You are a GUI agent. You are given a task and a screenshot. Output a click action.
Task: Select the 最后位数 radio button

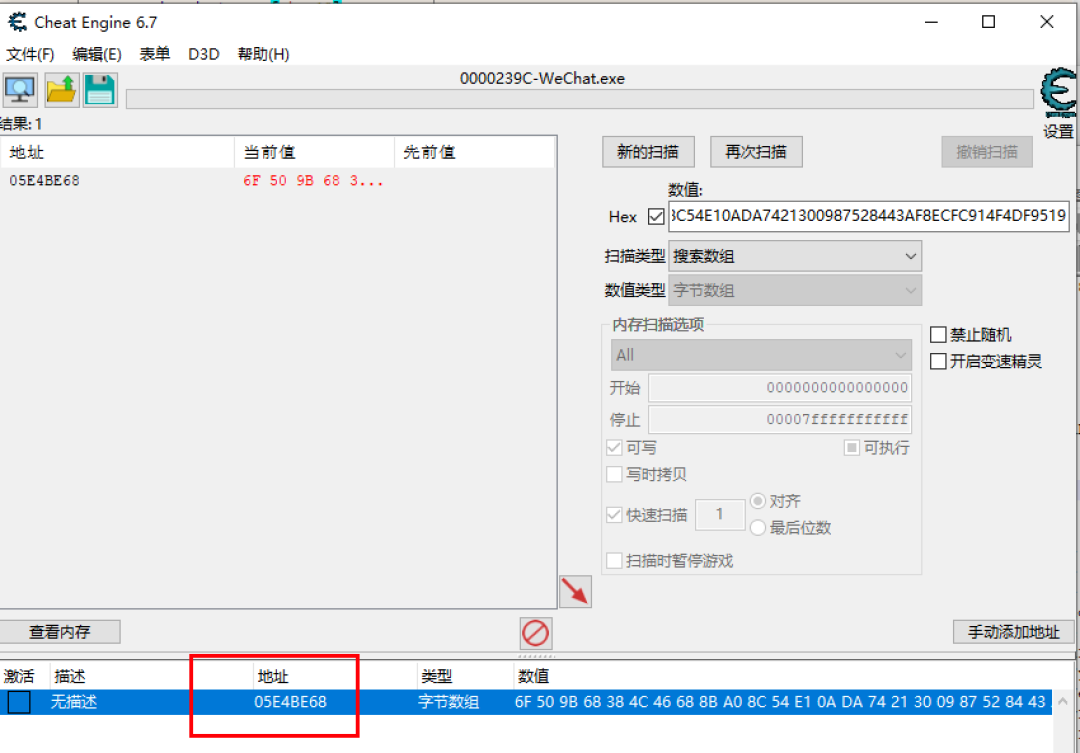(x=758, y=528)
